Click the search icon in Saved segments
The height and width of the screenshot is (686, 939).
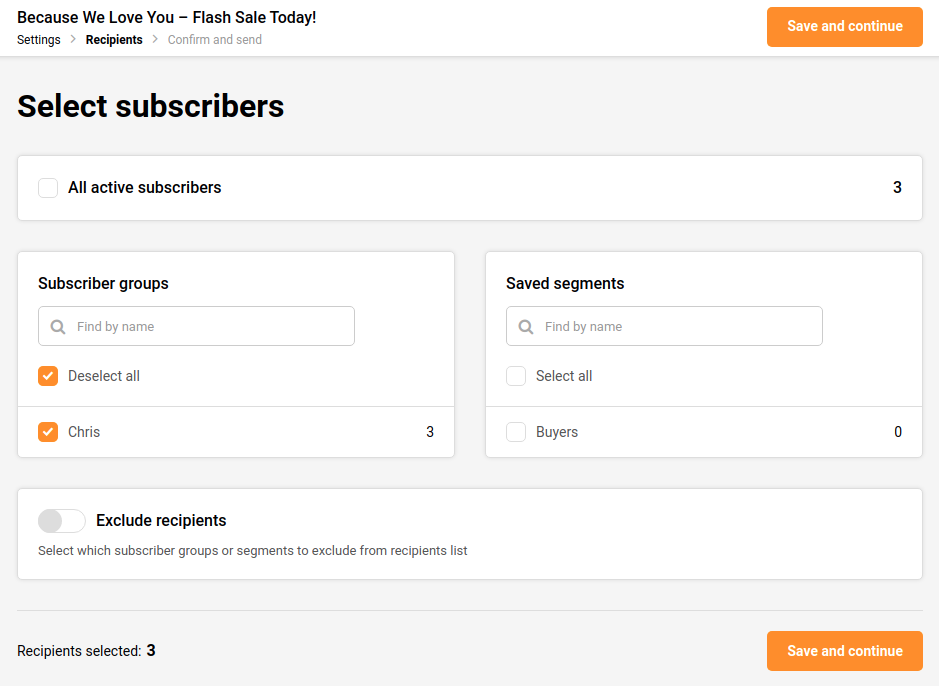(526, 327)
